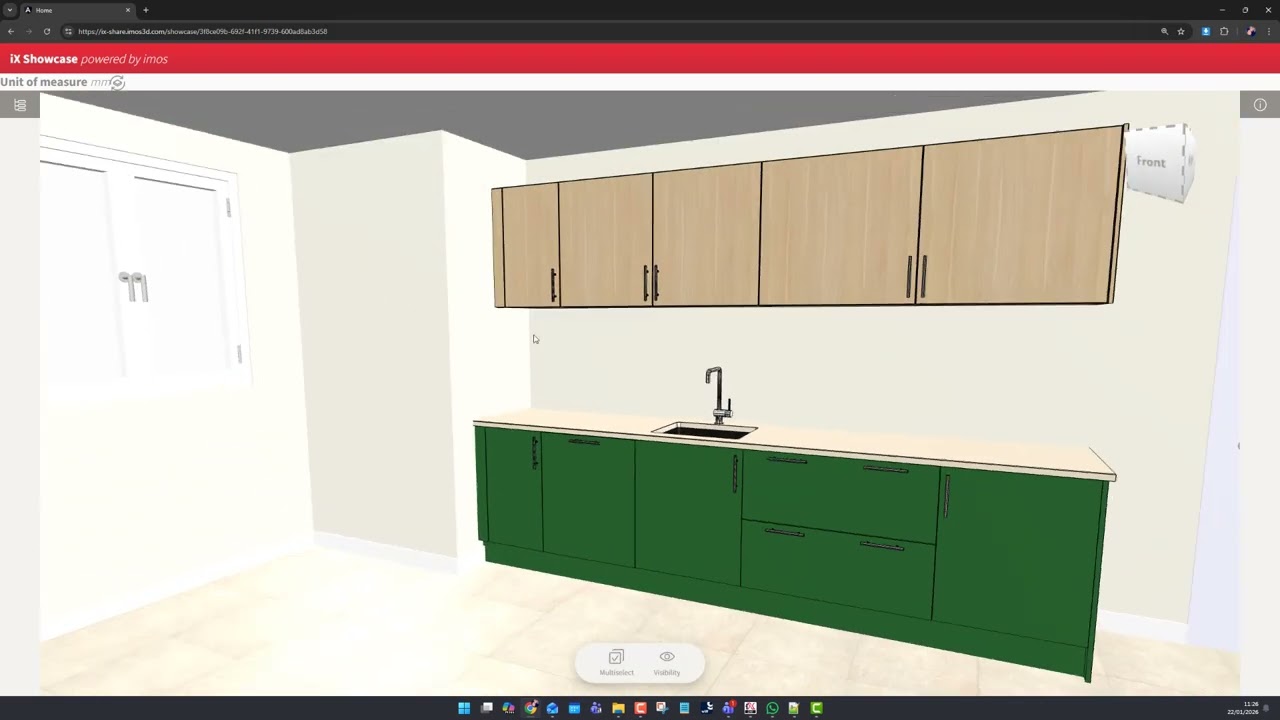Open the tab search dropdown arrow

pos(10,10)
